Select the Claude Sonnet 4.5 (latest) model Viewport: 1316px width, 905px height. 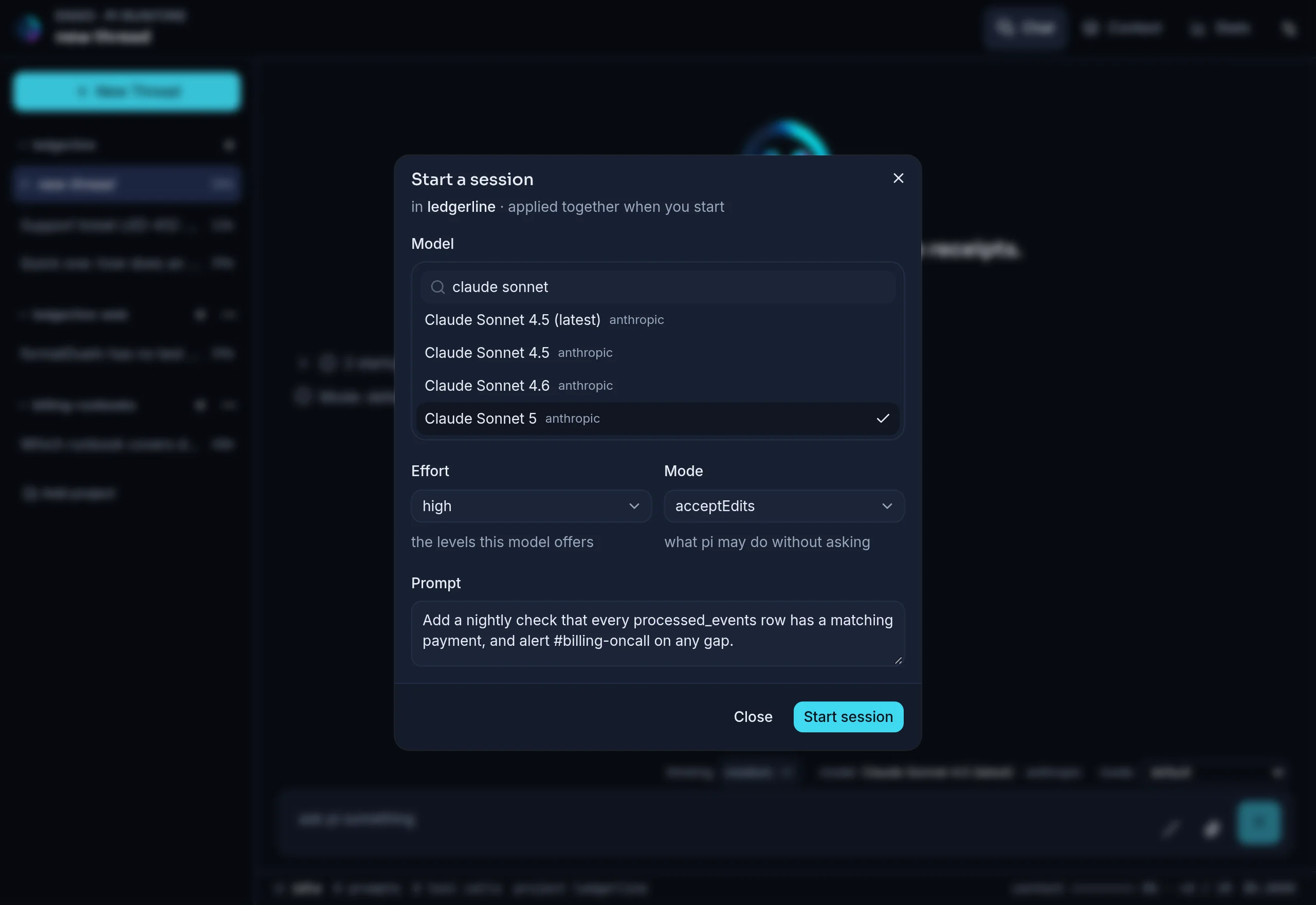click(657, 320)
